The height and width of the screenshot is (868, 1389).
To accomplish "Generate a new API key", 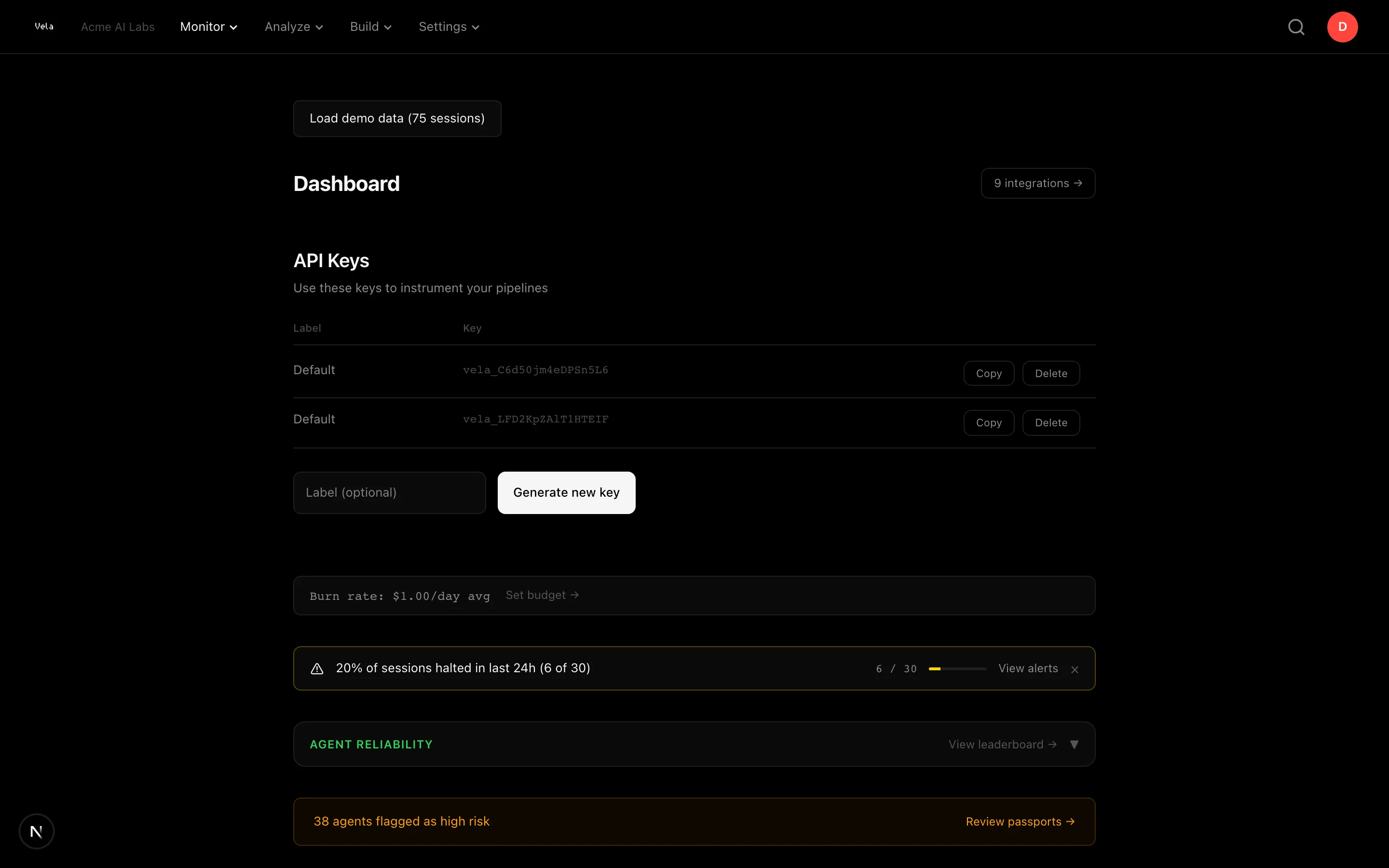I will coord(566,492).
